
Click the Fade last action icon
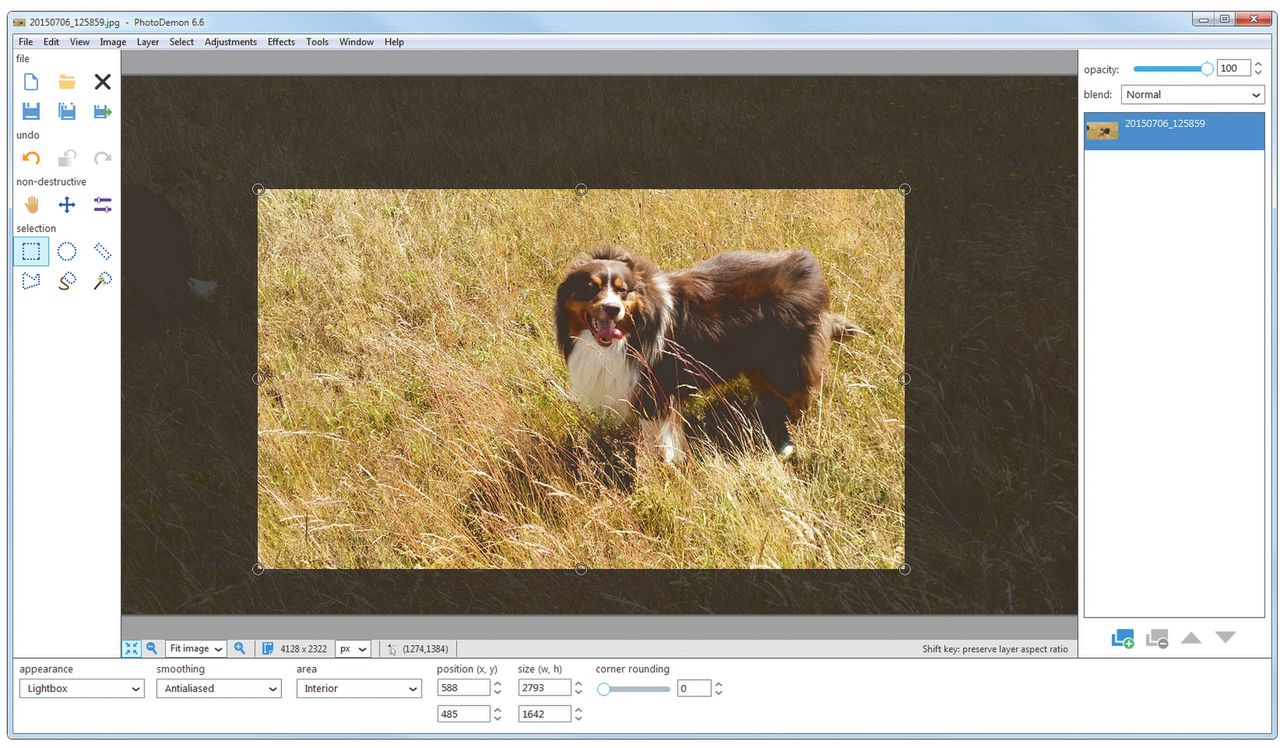[67, 158]
